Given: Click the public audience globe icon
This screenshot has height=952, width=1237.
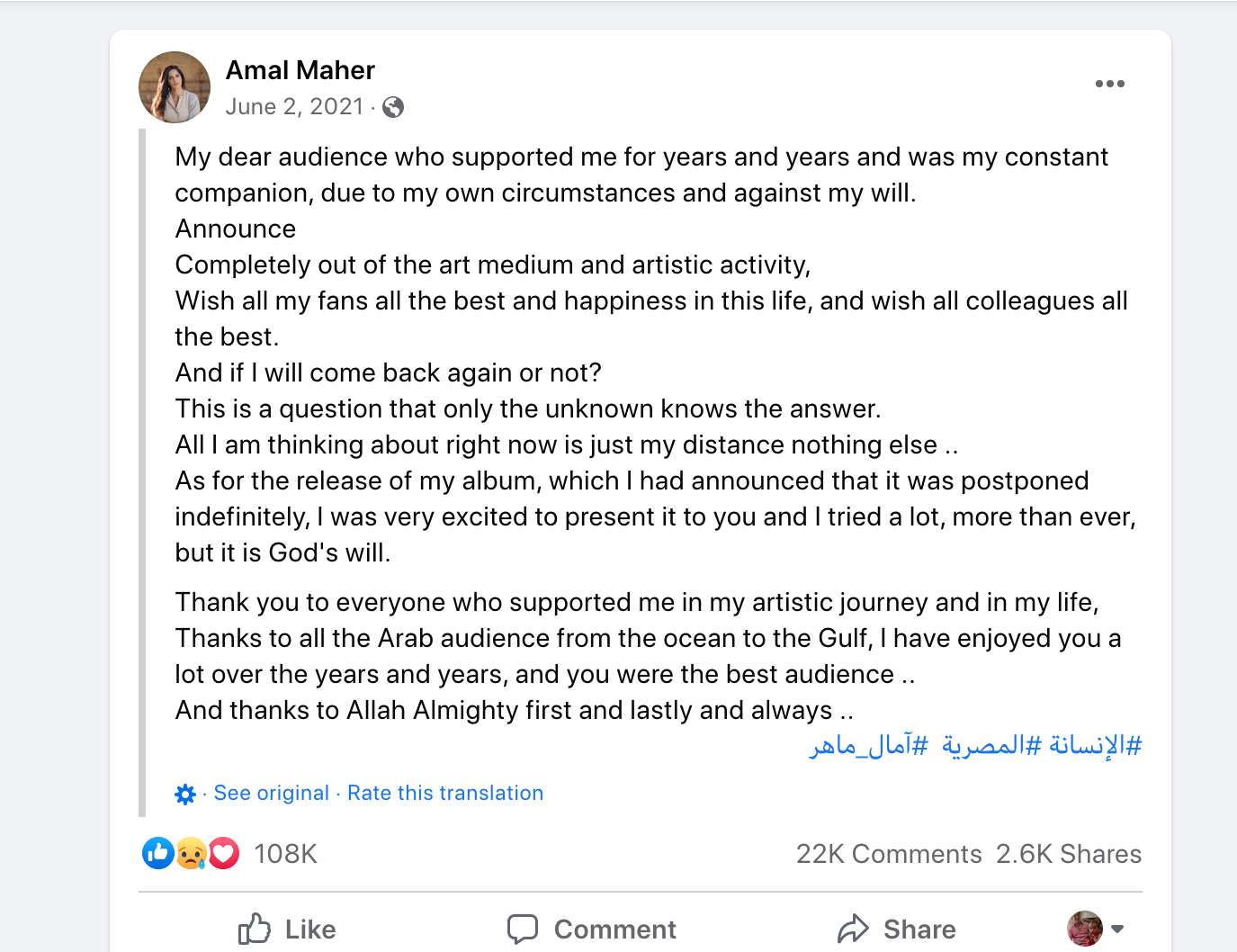Looking at the screenshot, I should [x=393, y=106].
